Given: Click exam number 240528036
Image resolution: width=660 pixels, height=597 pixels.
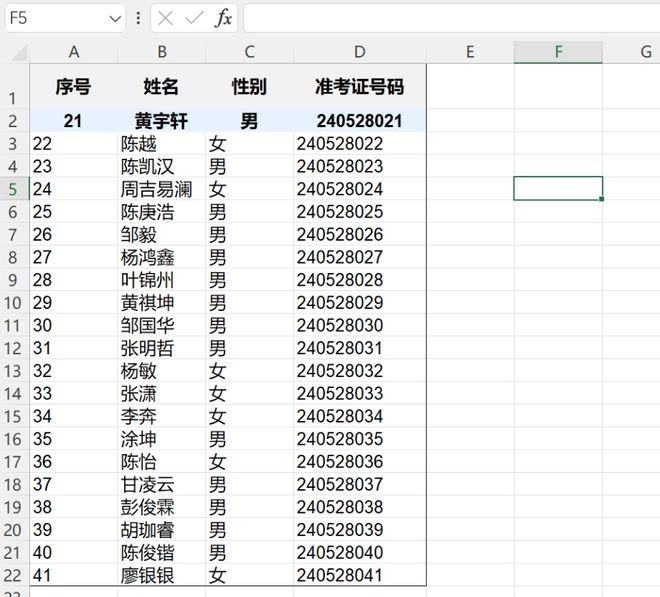Looking at the screenshot, I should tap(360, 461).
